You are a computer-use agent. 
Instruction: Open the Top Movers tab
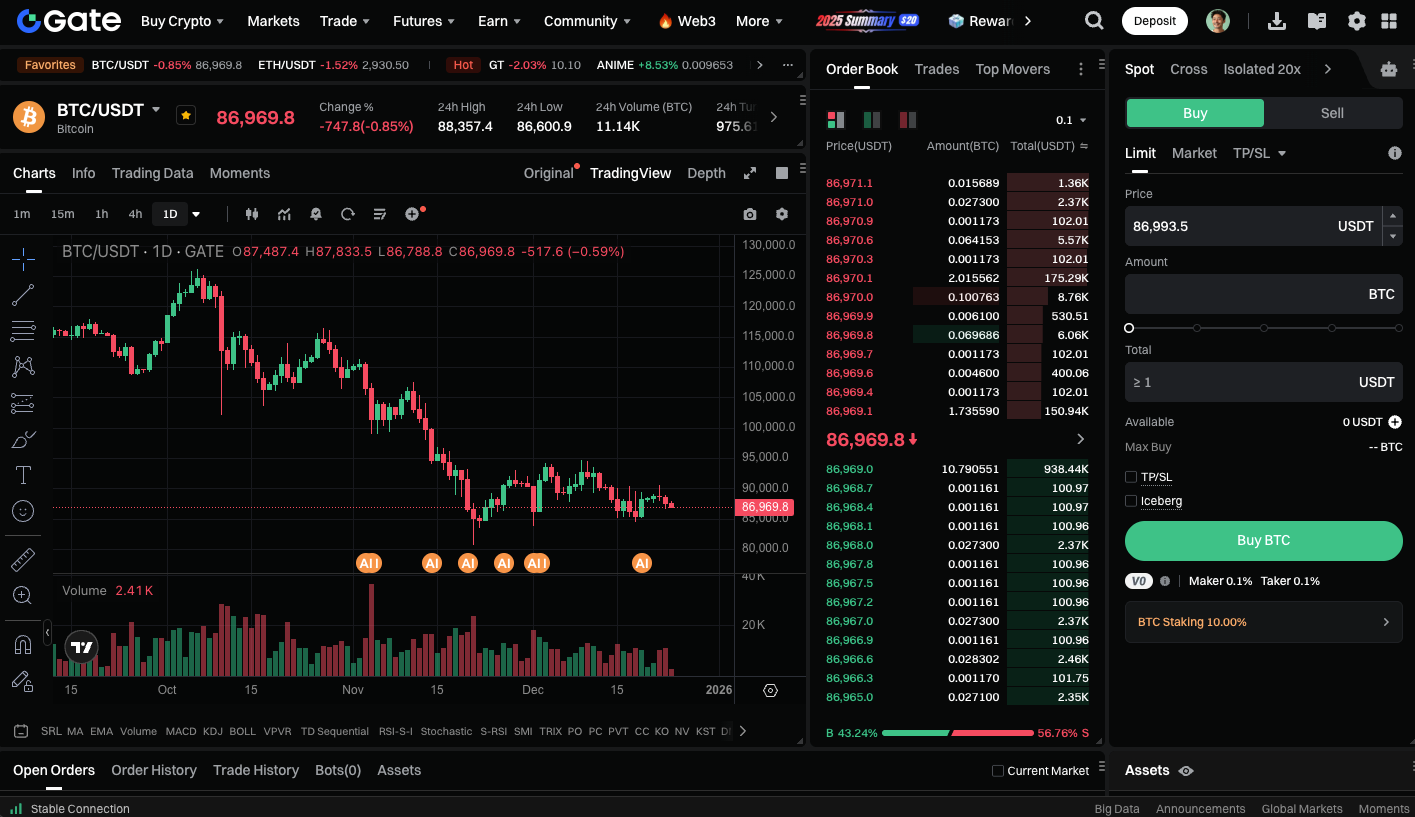1013,69
